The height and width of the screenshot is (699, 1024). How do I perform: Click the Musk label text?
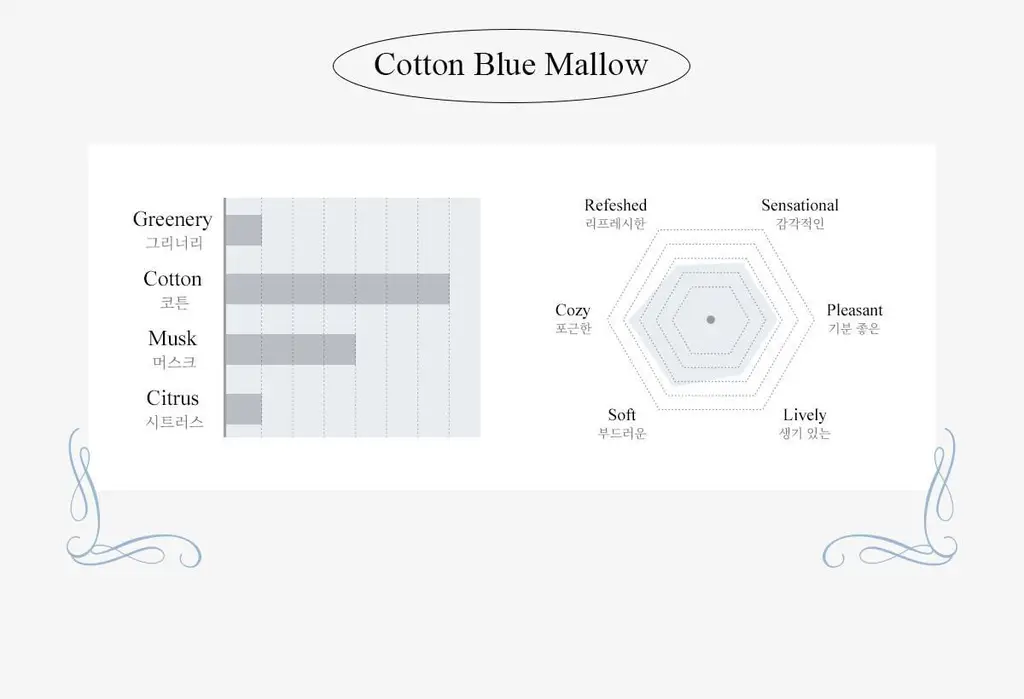[172, 338]
